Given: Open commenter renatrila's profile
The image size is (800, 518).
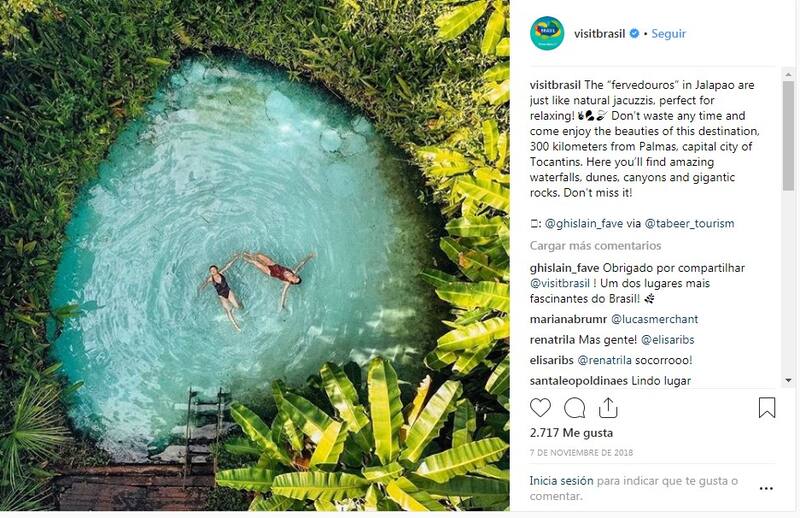Looking at the screenshot, I should (555, 338).
